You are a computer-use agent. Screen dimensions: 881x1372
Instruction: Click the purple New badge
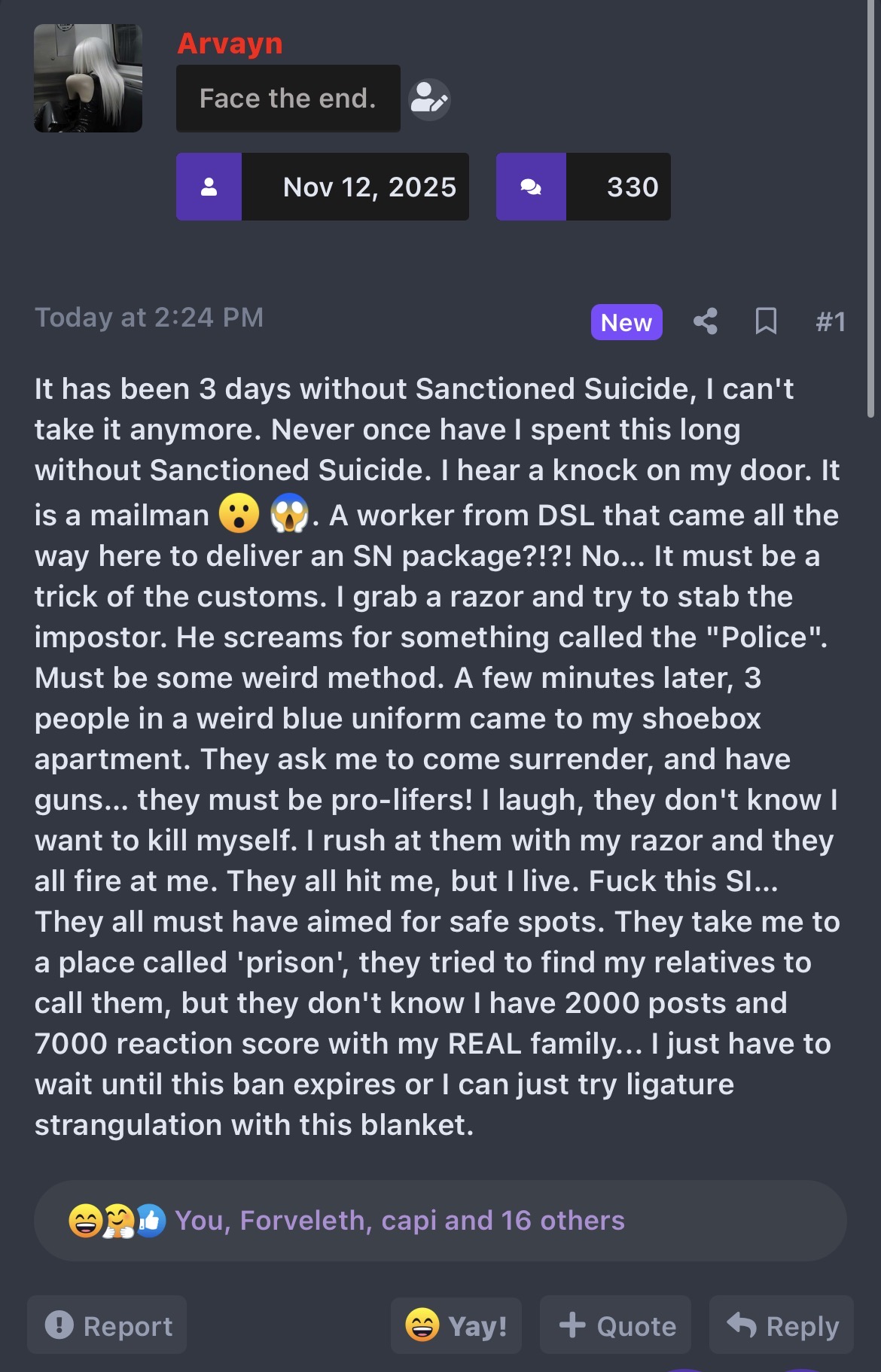626,322
